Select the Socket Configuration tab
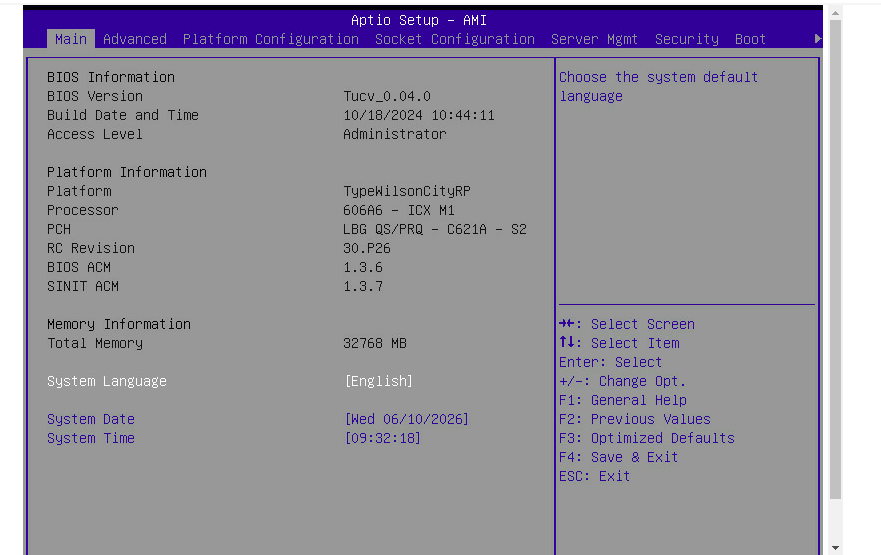The image size is (881, 555). [x=455, y=39]
